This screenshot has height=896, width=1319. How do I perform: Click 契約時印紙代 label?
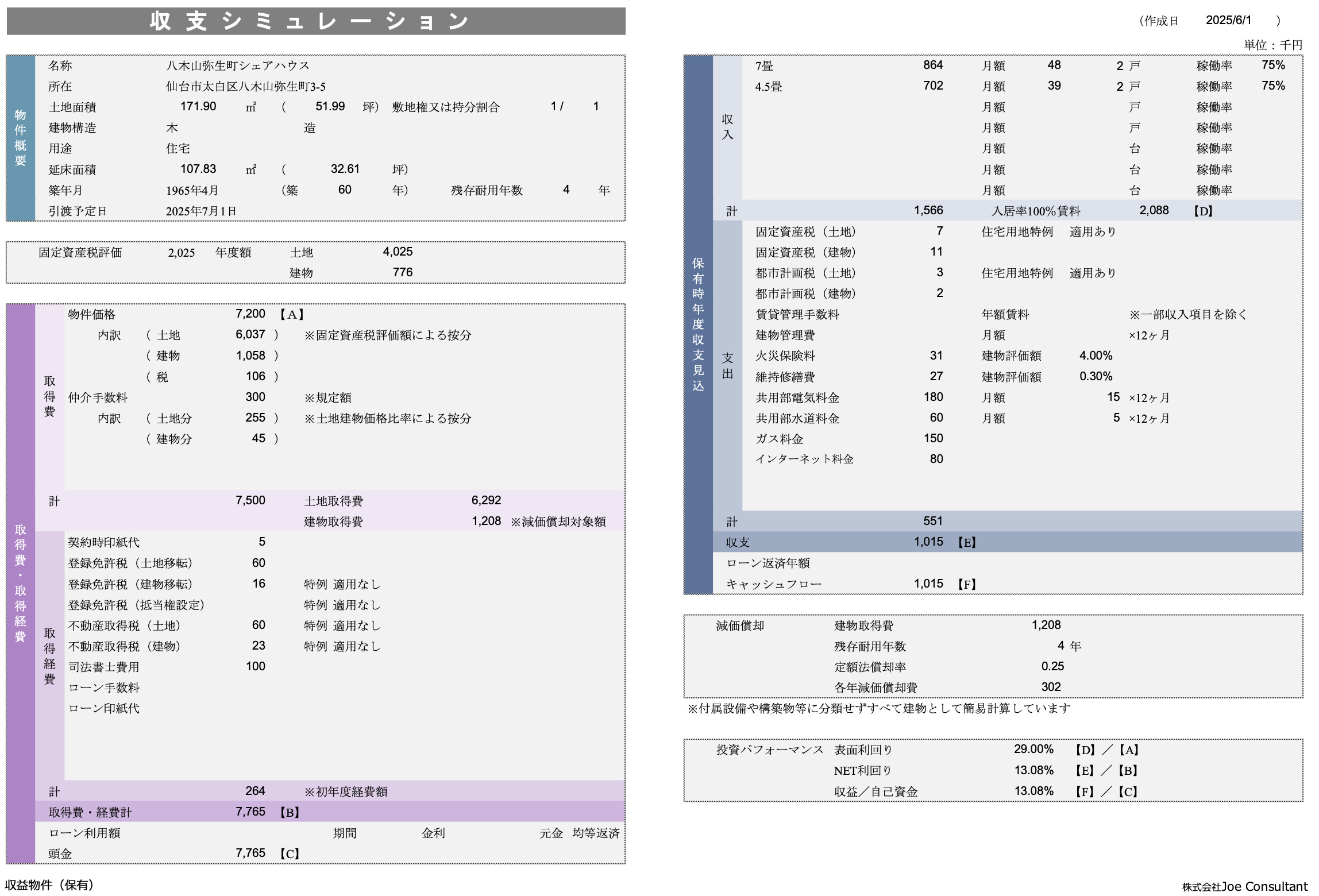[x=103, y=542]
